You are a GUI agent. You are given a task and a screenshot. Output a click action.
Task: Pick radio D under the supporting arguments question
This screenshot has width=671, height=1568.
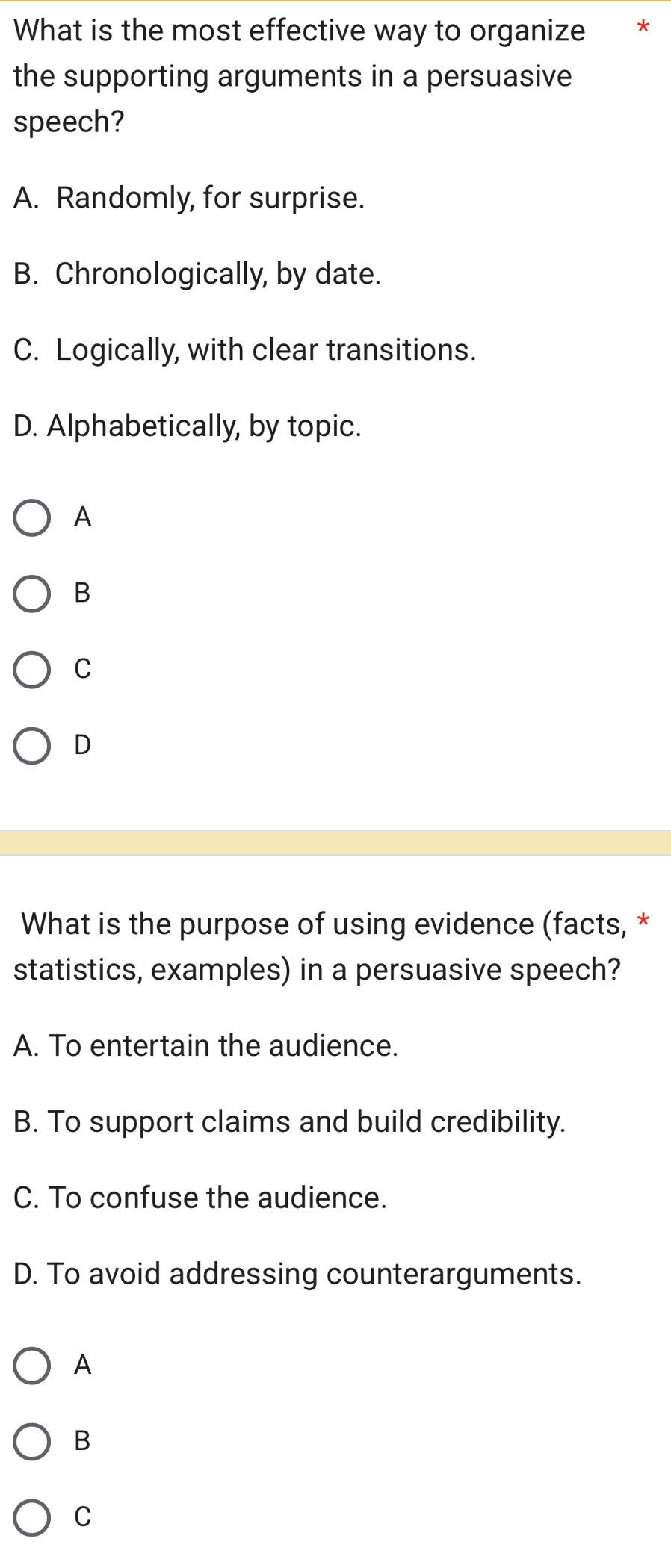coord(32,746)
